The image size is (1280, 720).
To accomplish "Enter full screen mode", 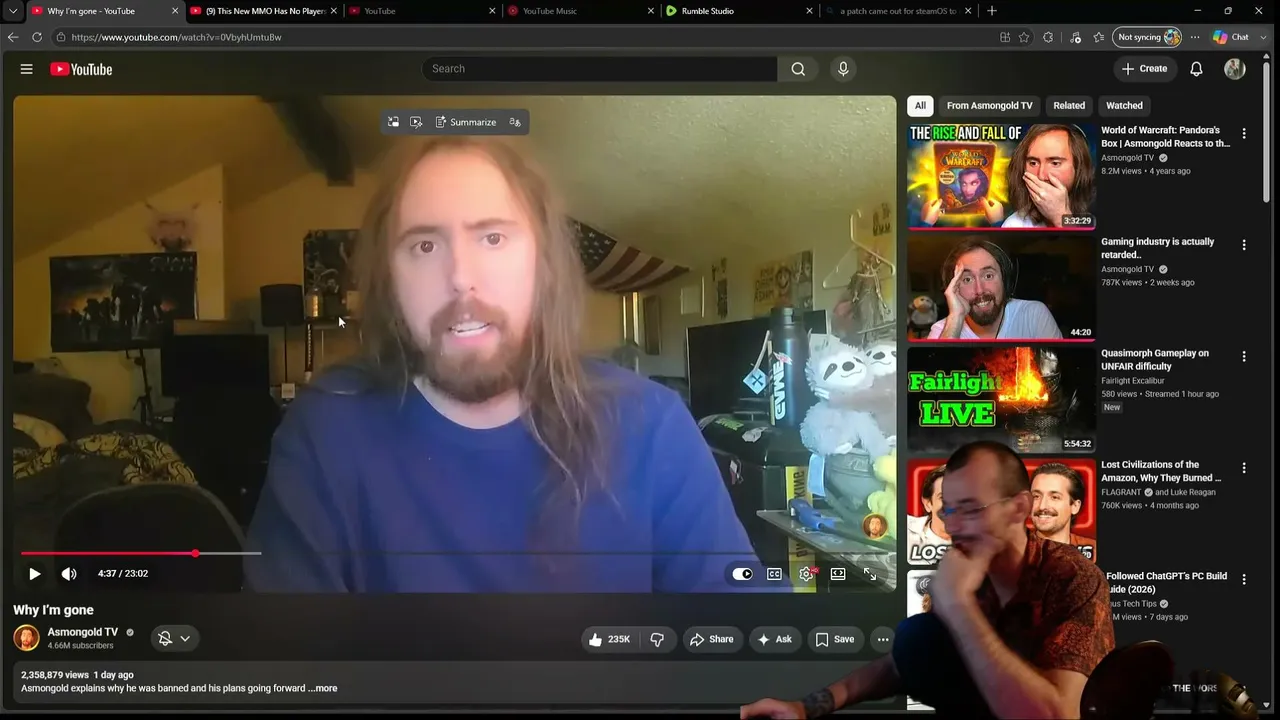I will (870, 574).
